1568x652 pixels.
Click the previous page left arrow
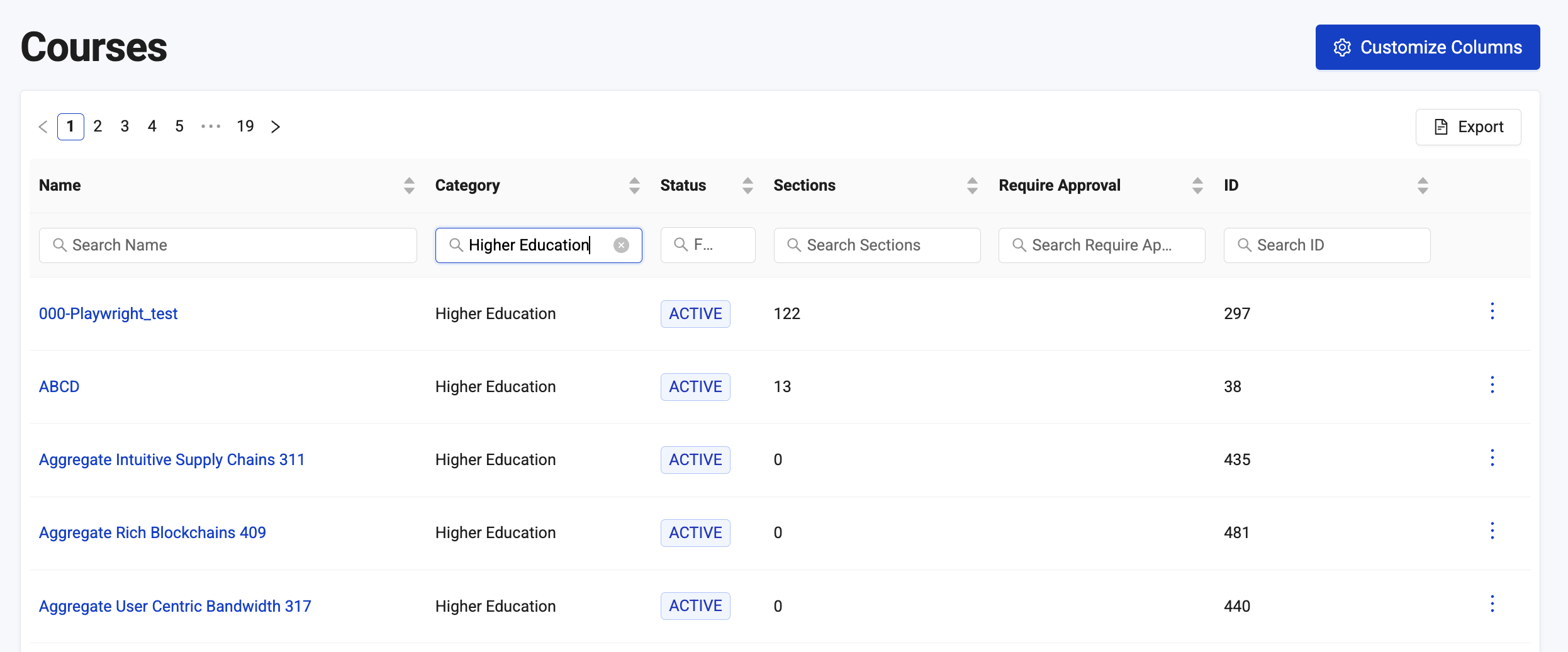coord(43,127)
